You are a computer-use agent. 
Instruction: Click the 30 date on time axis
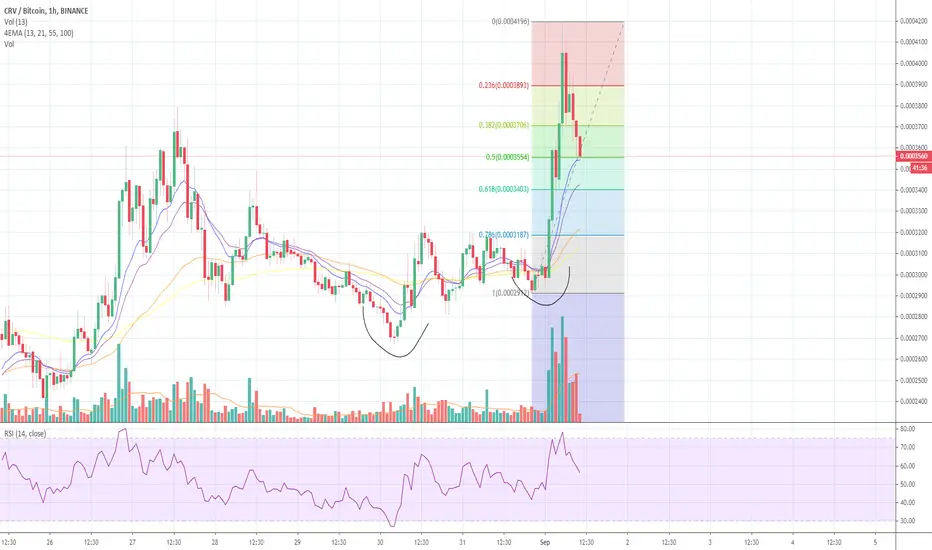coord(380,542)
